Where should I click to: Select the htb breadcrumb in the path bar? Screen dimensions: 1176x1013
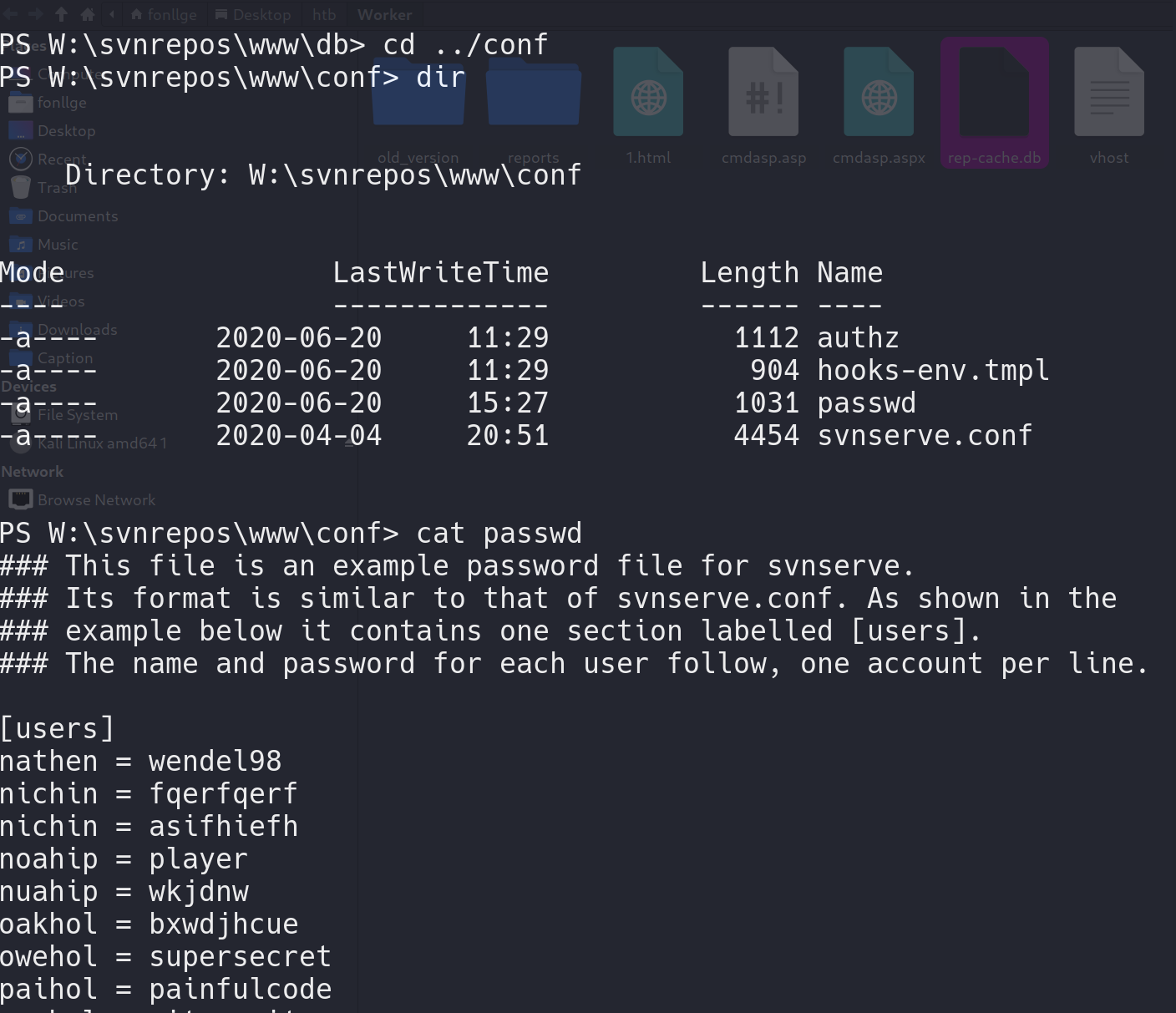coord(324,14)
